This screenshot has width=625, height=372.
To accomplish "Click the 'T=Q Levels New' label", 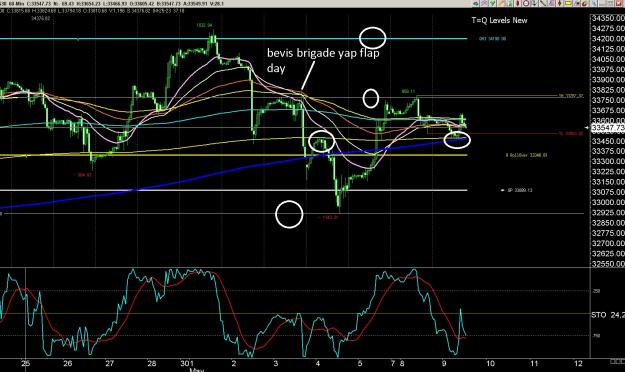I will point(499,20).
